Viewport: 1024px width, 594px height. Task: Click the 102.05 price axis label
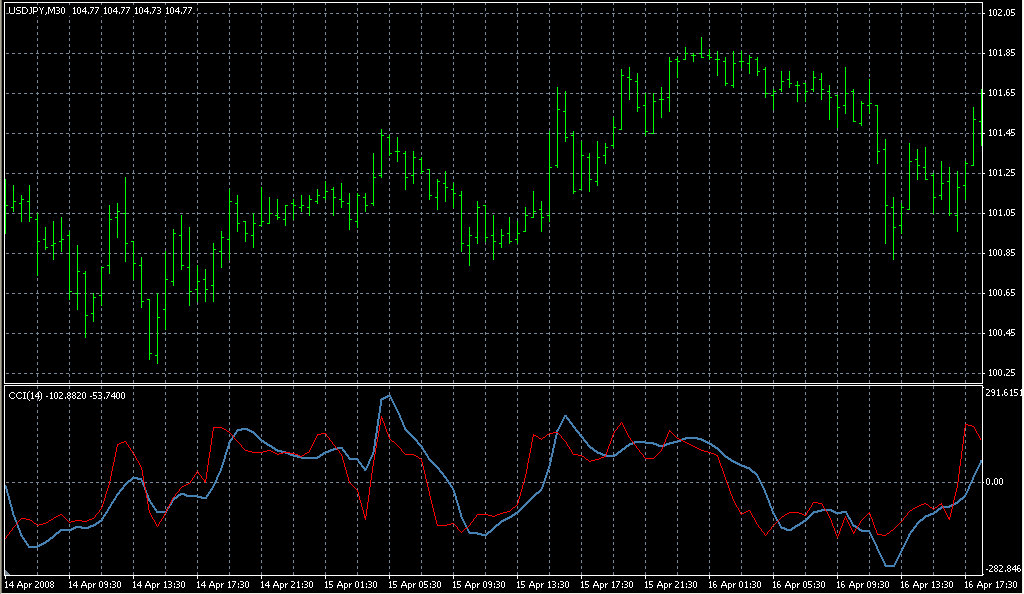1002,13
